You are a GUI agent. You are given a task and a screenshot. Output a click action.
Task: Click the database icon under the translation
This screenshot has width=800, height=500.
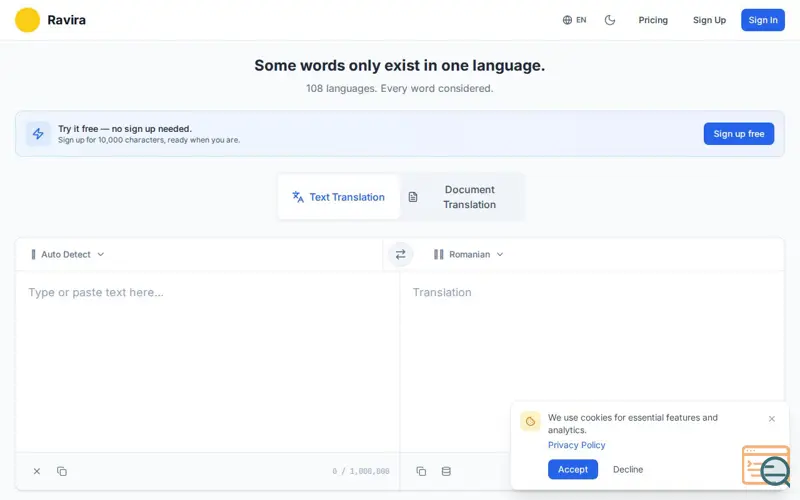(x=446, y=471)
